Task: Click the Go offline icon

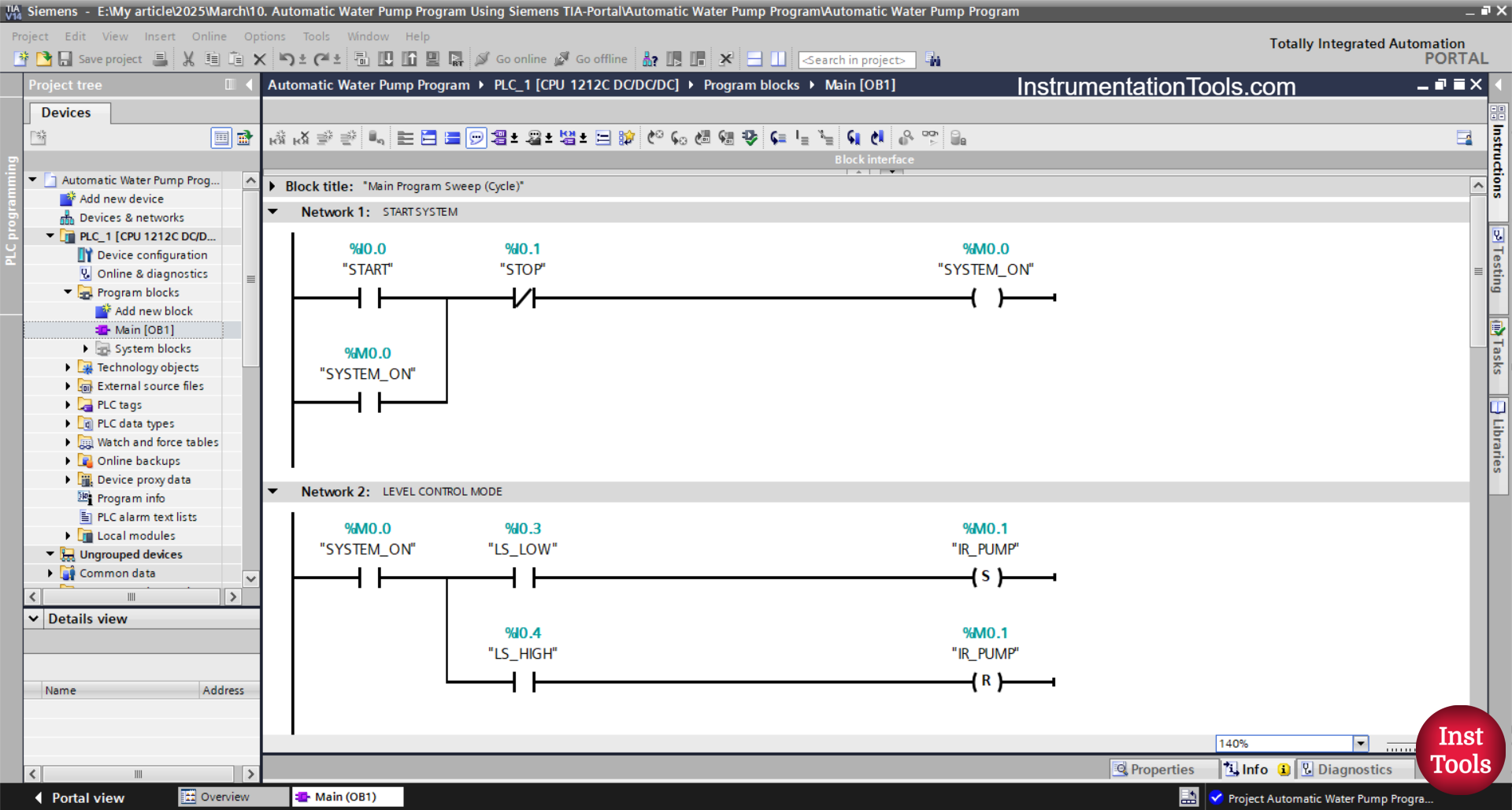Action: click(562, 59)
